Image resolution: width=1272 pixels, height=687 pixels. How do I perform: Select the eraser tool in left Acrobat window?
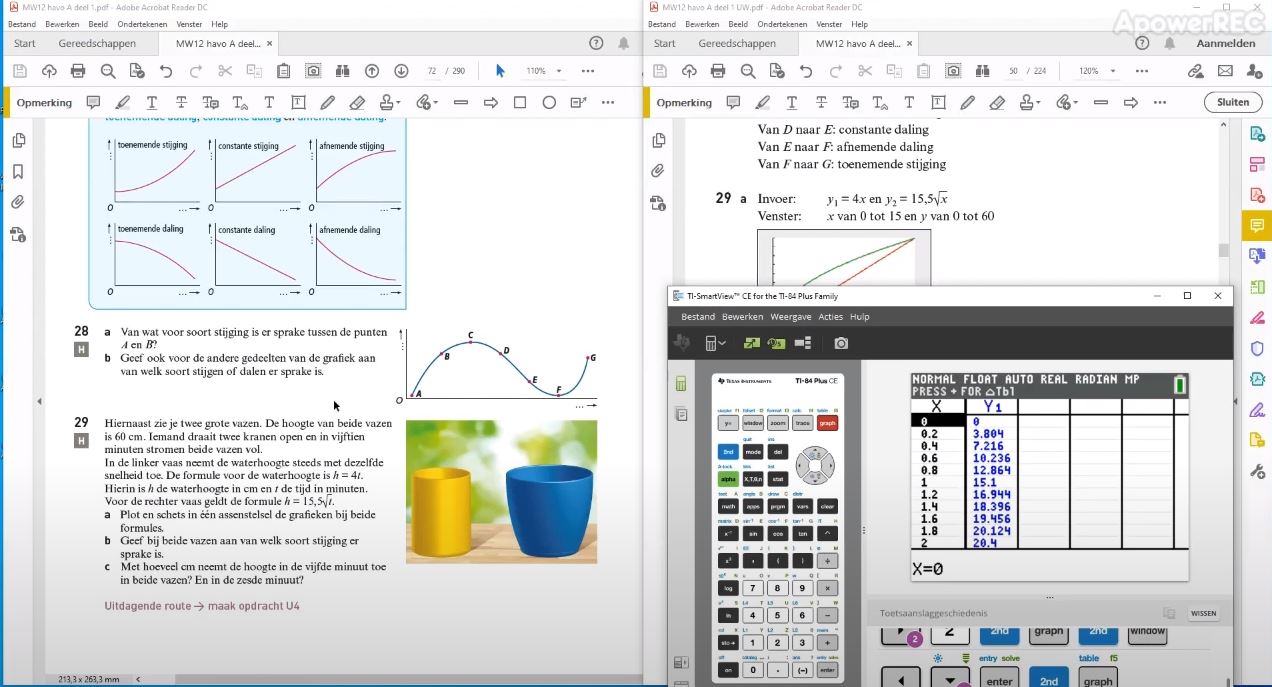point(357,102)
